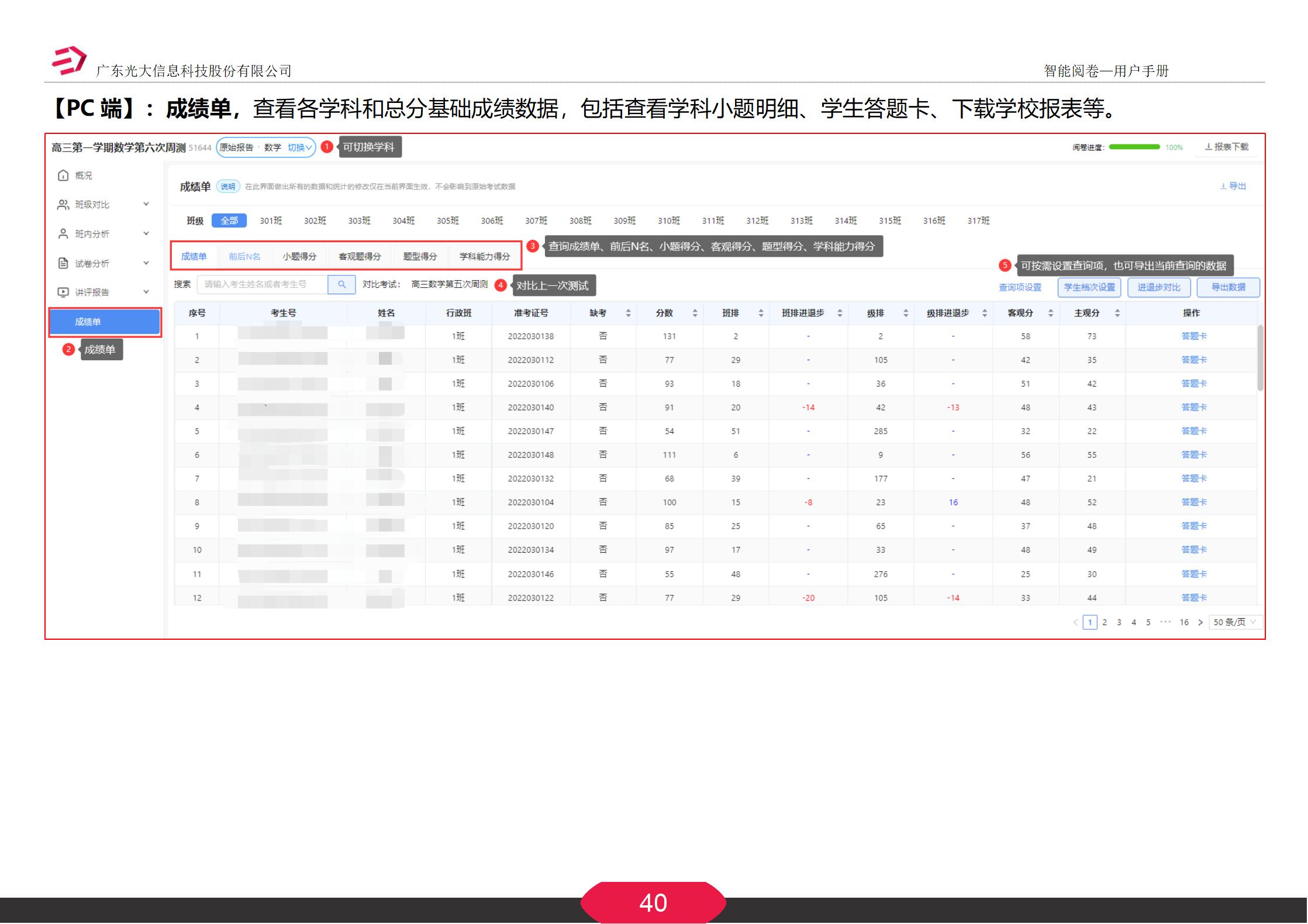1308x924 pixels.
Task: Click the magnifier icon to search students
Action: pyautogui.click(x=341, y=285)
